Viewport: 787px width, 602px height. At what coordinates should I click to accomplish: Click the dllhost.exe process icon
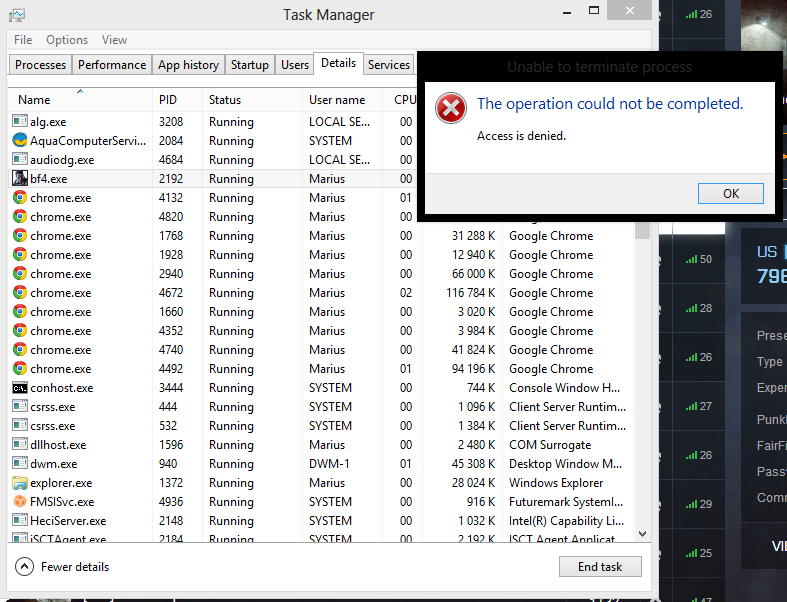(x=20, y=444)
